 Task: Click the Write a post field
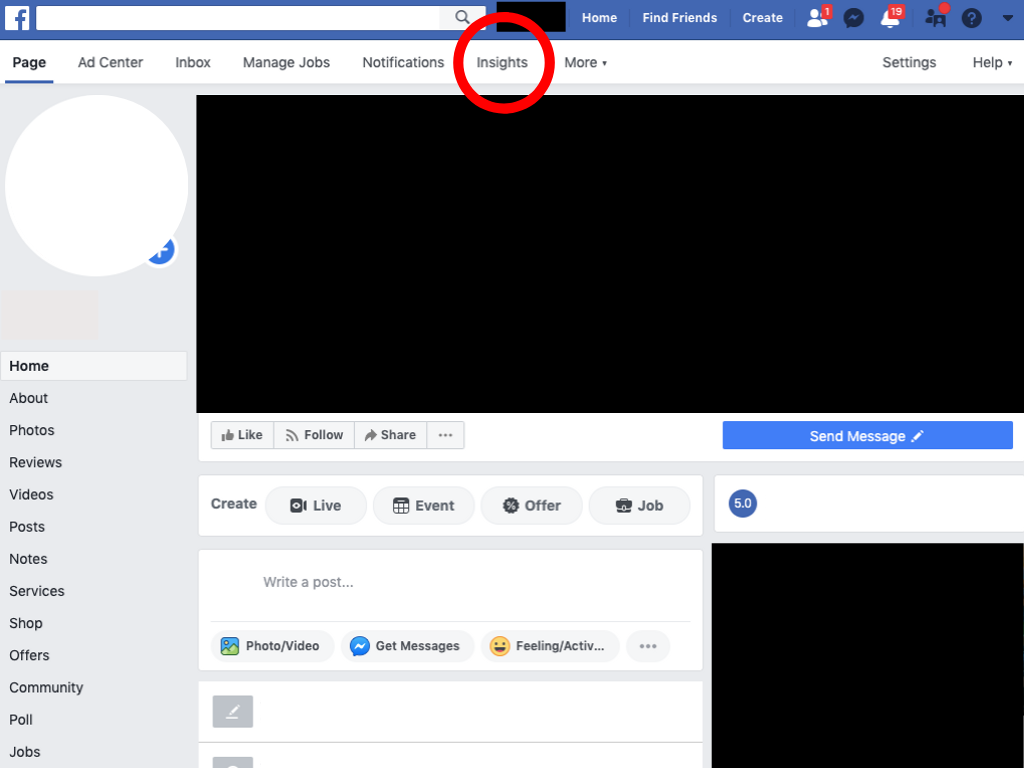(x=450, y=582)
